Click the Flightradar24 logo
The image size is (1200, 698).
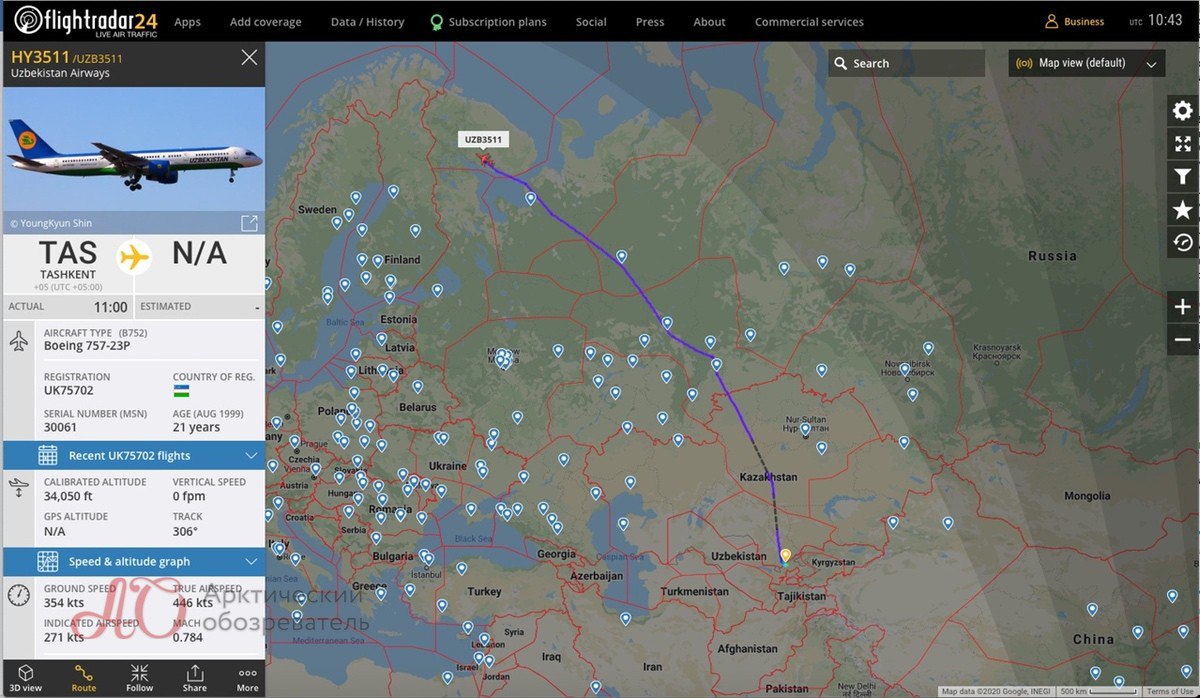pos(85,20)
